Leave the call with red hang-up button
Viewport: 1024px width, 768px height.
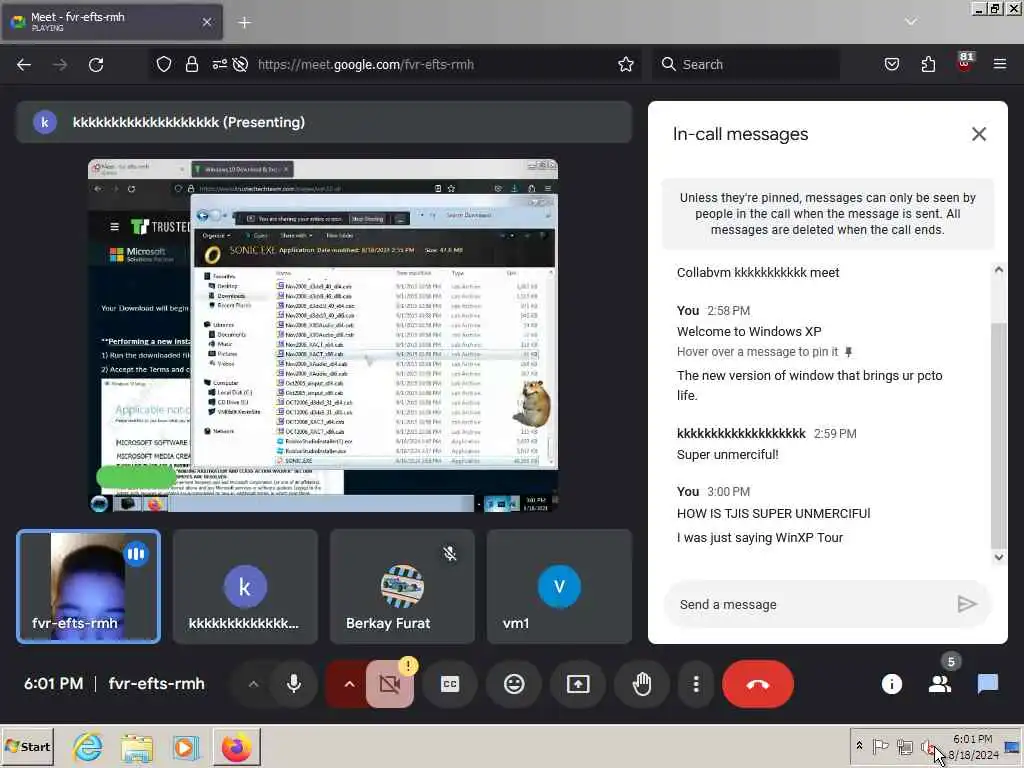pos(758,684)
